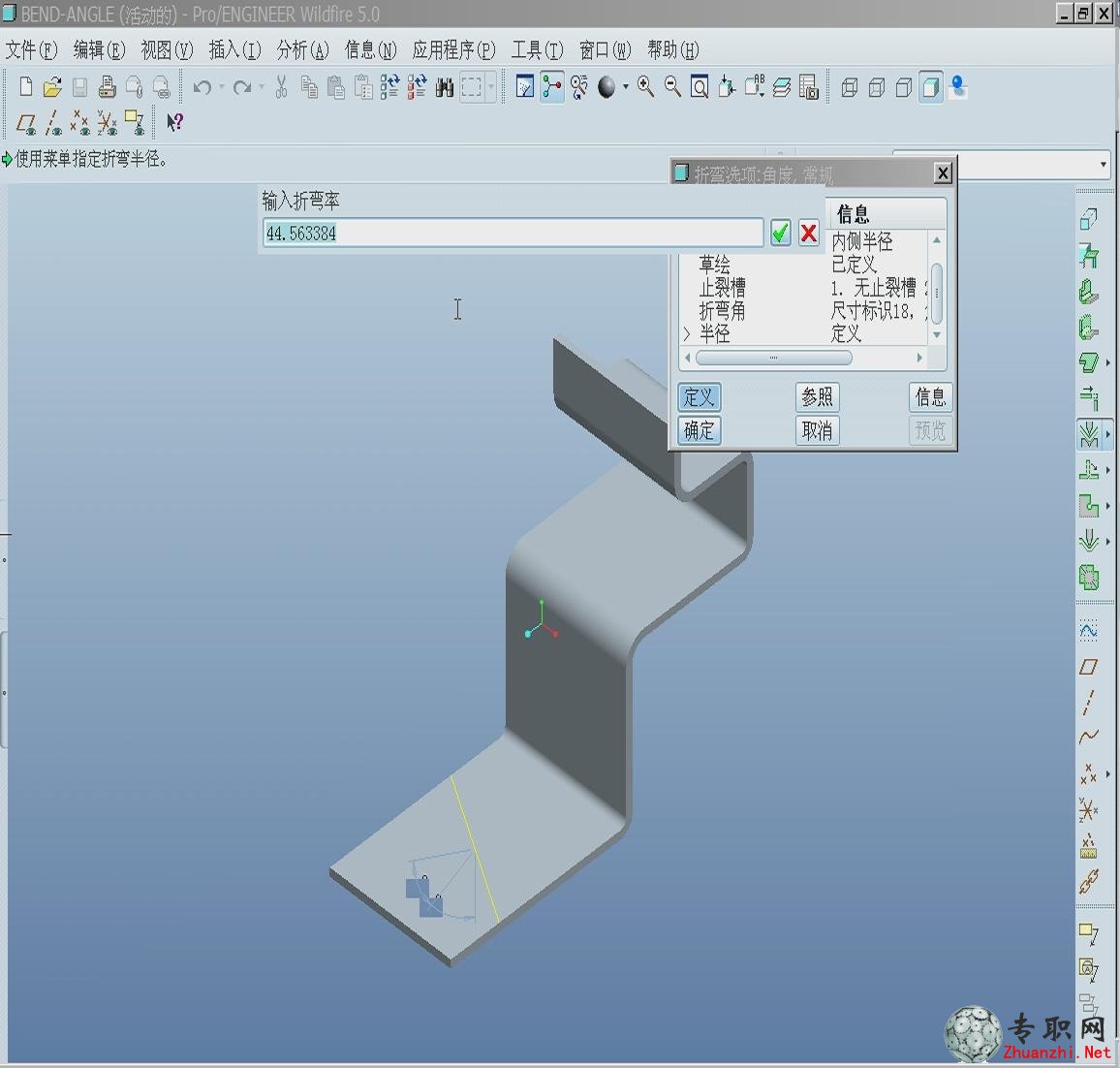This screenshot has height=1068, width=1120.
Task: Accept the bend value with green check
Action: tap(780, 233)
